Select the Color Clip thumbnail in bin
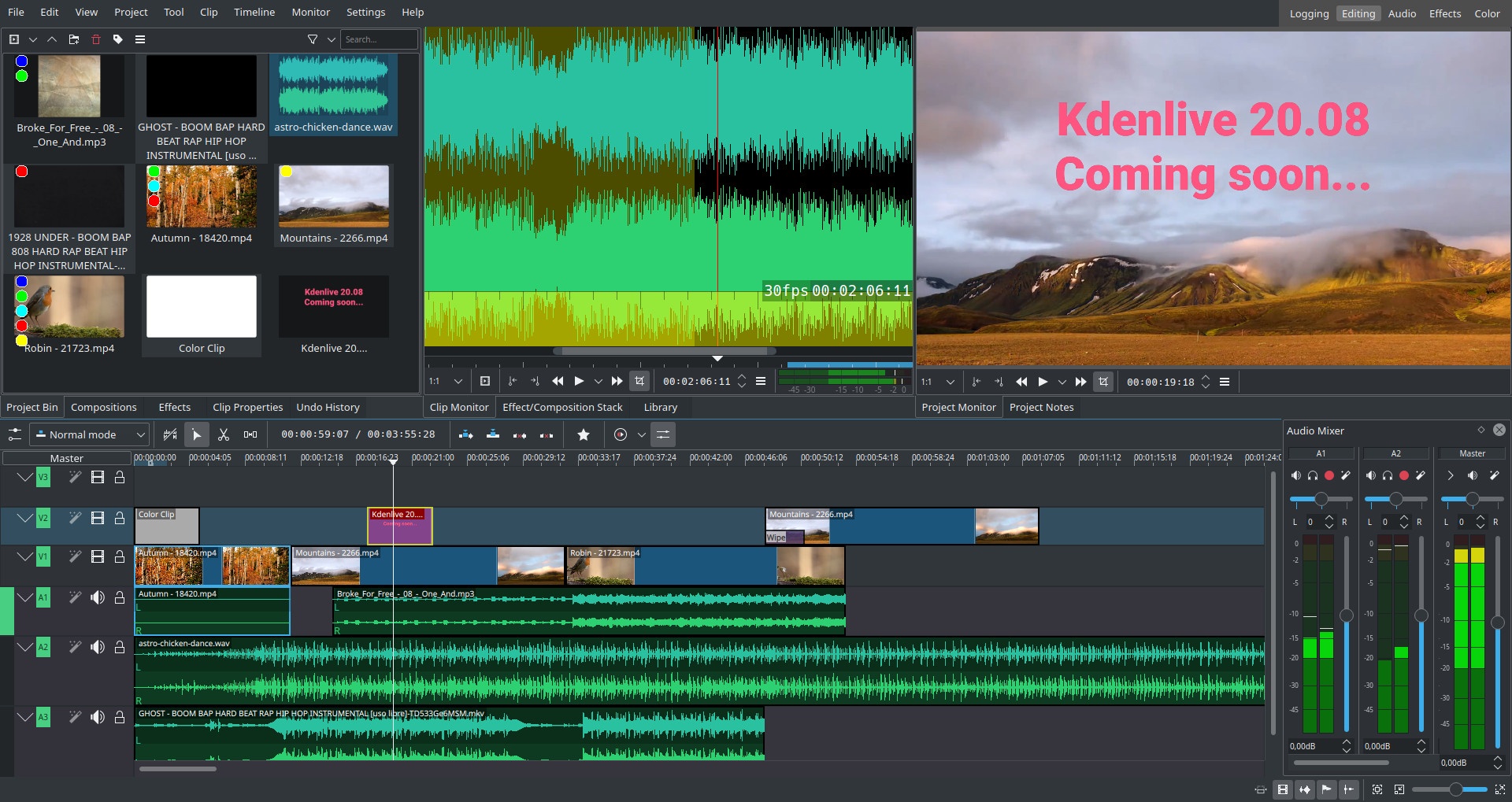Viewport: 1512px width, 802px height. click(202, 307)
